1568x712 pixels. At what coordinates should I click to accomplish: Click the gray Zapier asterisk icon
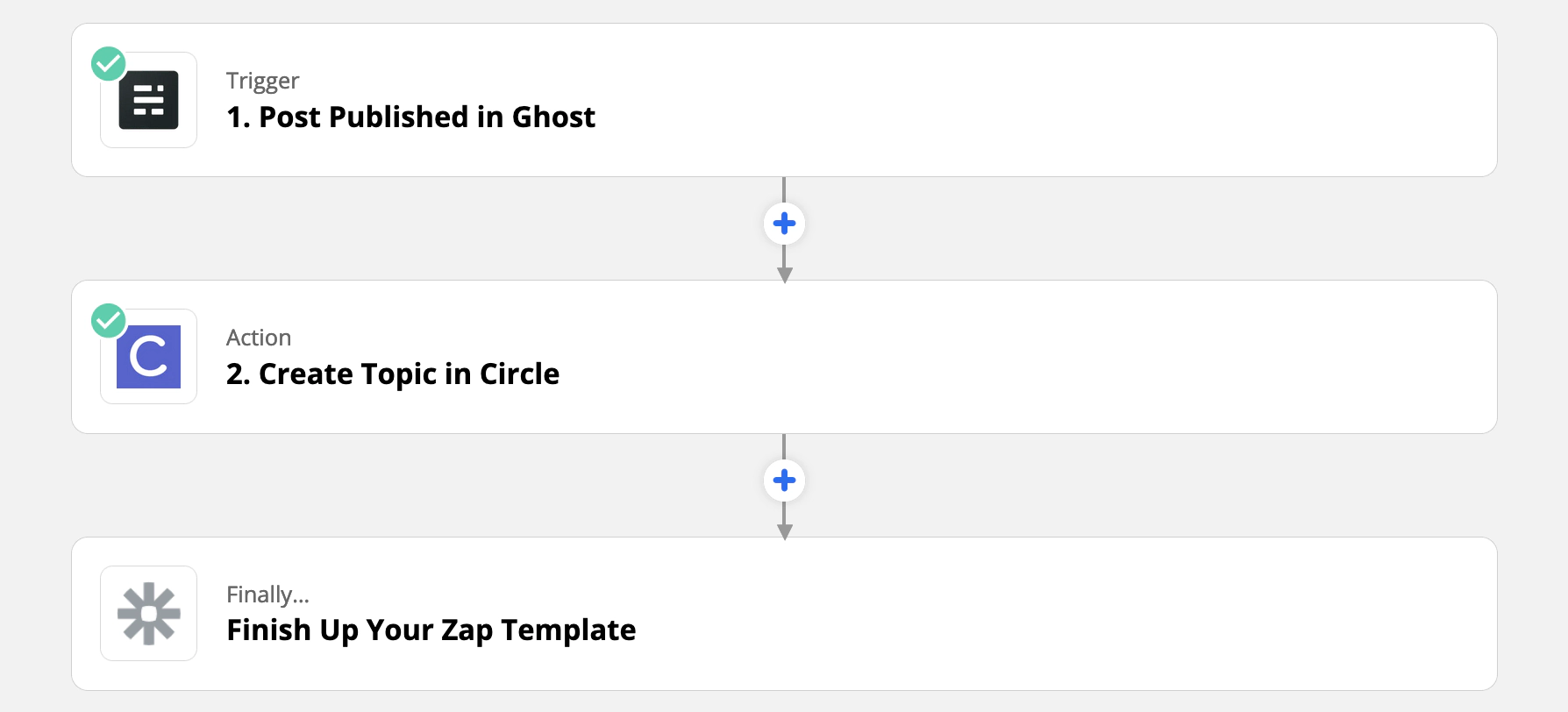[x=148, y=614]
